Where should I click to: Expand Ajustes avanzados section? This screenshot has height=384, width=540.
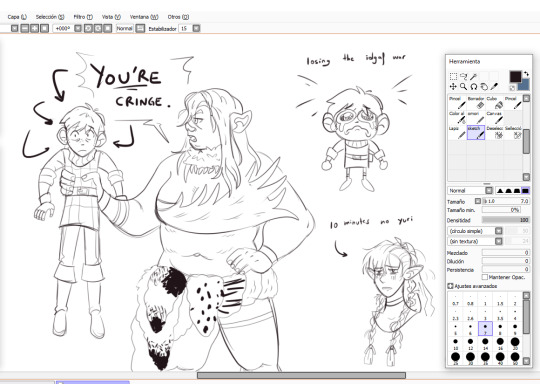[x=450, y=286]
